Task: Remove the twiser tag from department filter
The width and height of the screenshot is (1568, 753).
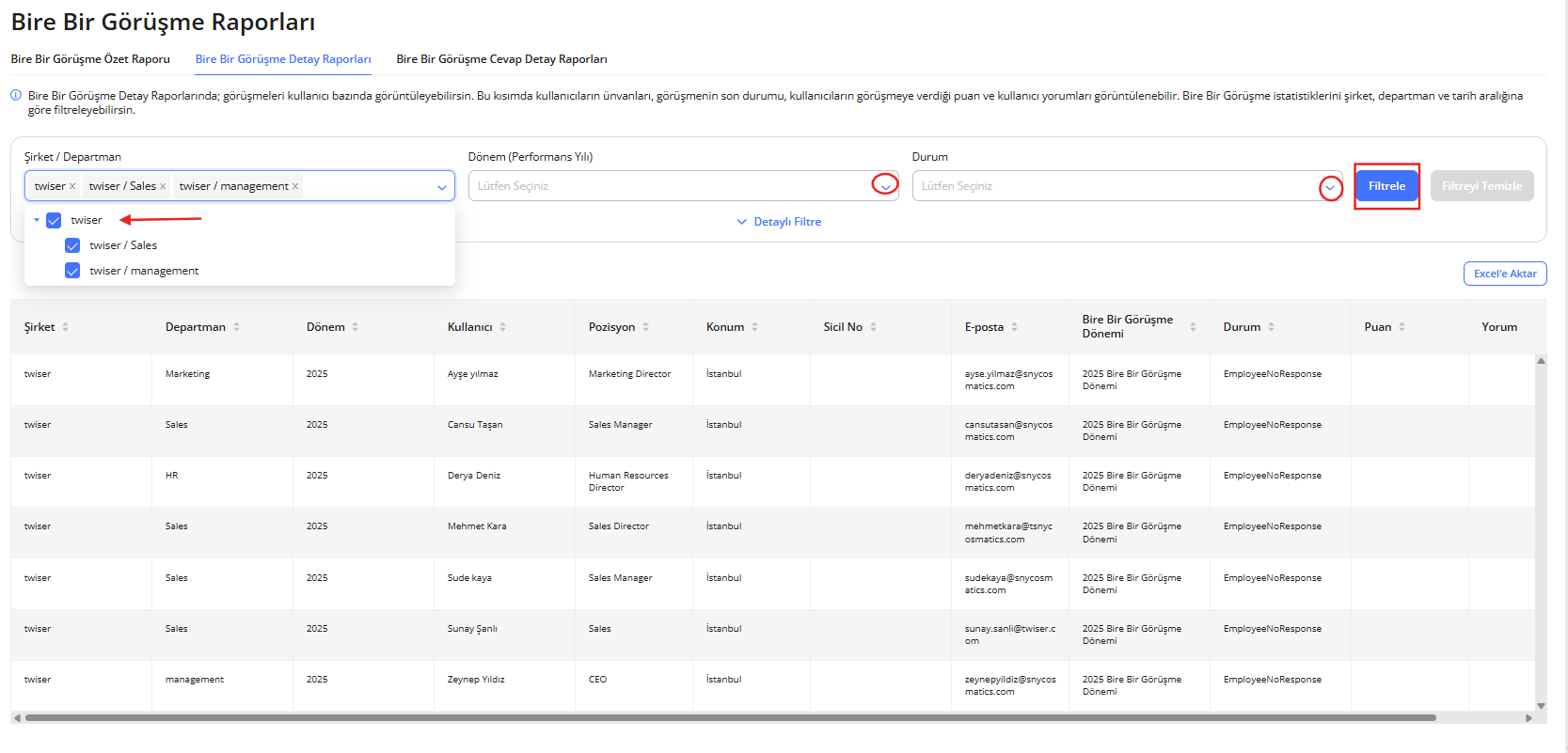Action: tap(72, 186)
